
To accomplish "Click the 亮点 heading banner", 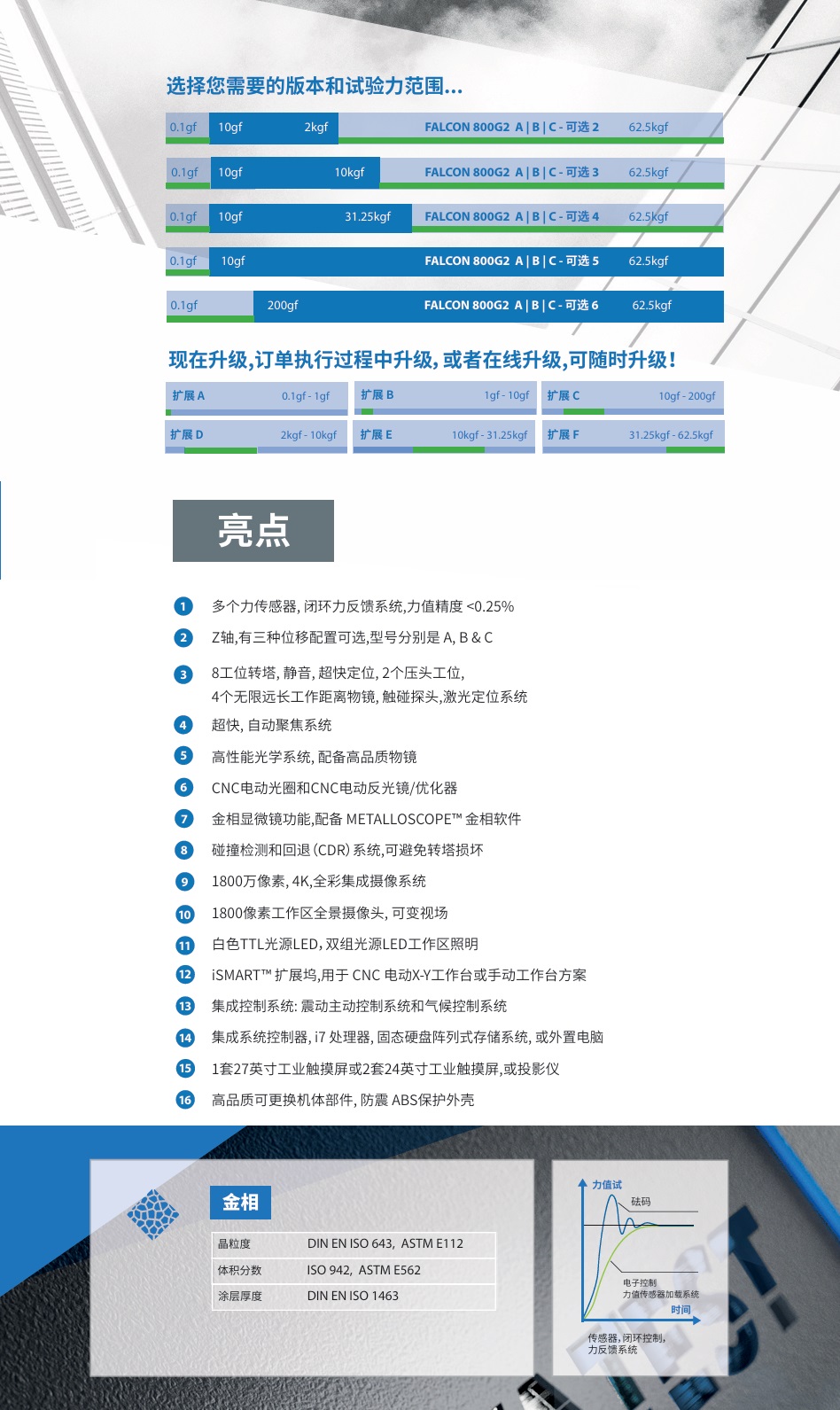I will [253, 531].
